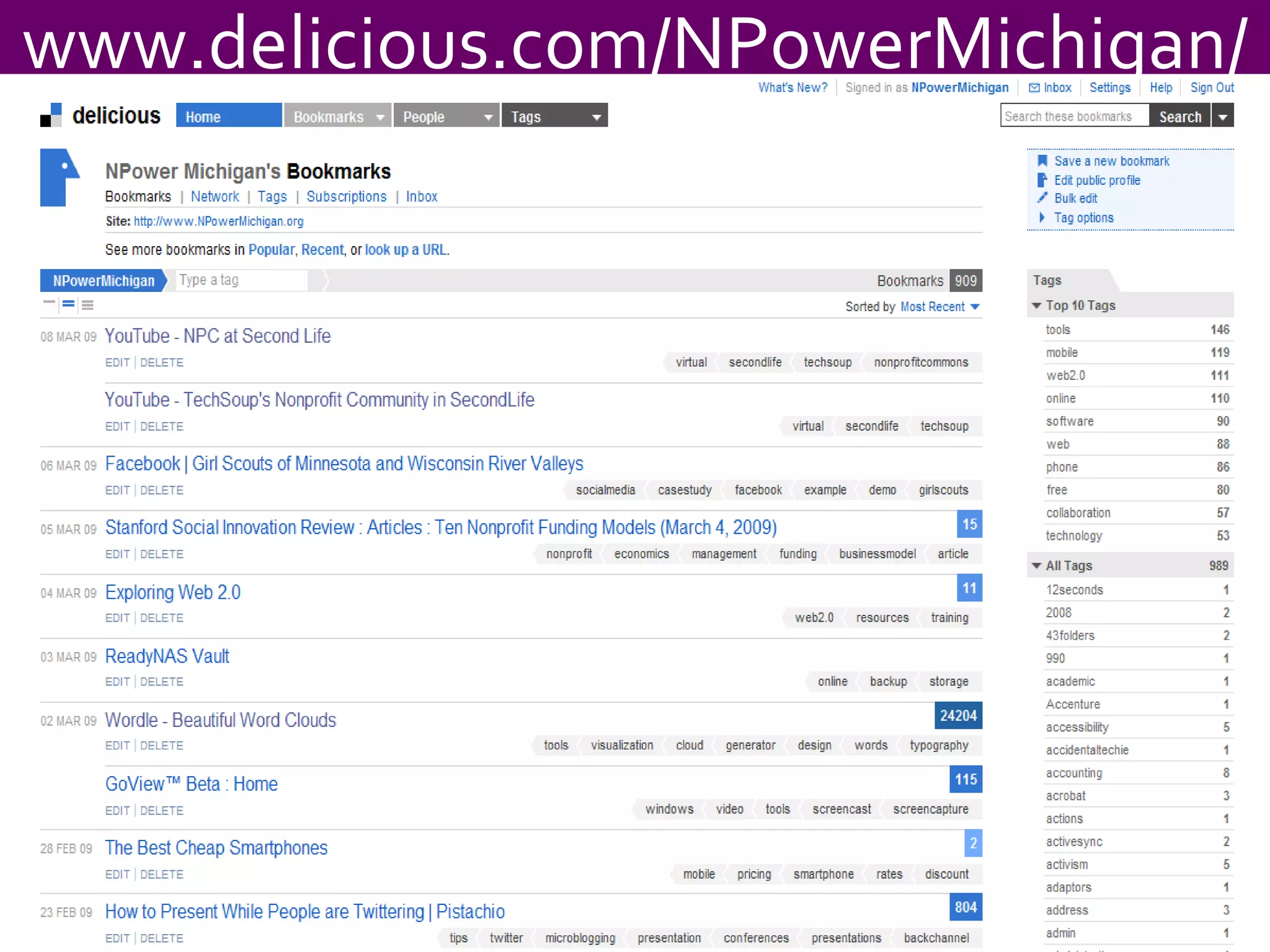Collapse the Top 10 Tags section
Screen dimensions: 1270x952
(x=1036, y=306)
